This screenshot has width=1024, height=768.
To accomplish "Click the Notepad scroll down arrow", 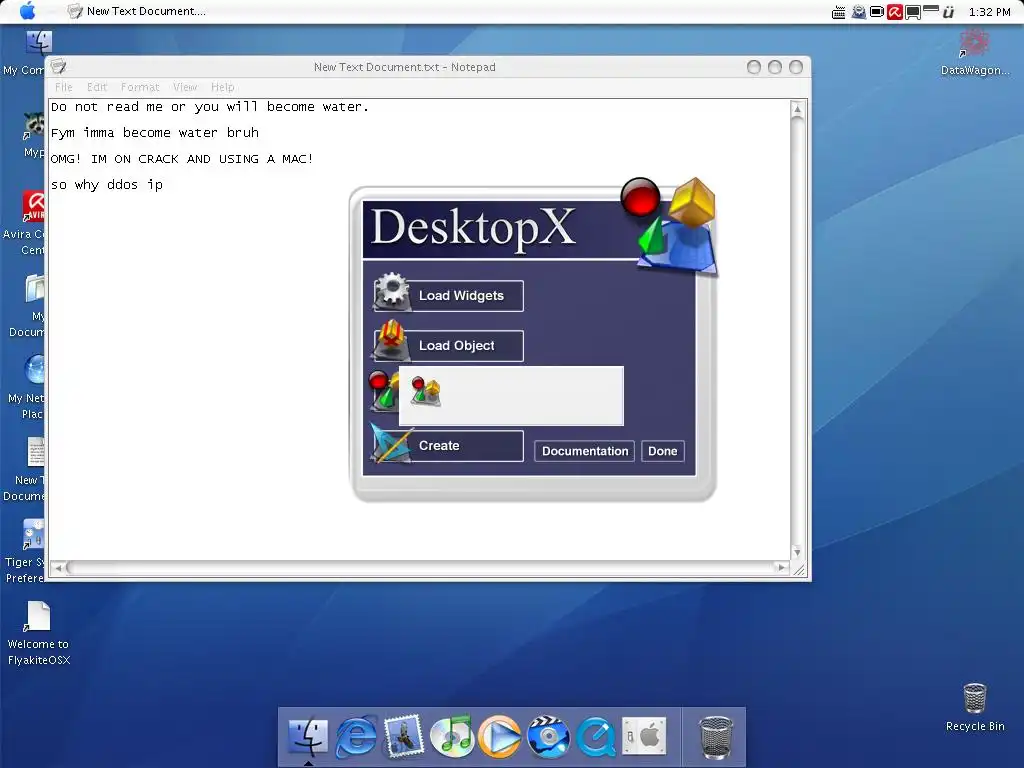I will pos(797,552).
